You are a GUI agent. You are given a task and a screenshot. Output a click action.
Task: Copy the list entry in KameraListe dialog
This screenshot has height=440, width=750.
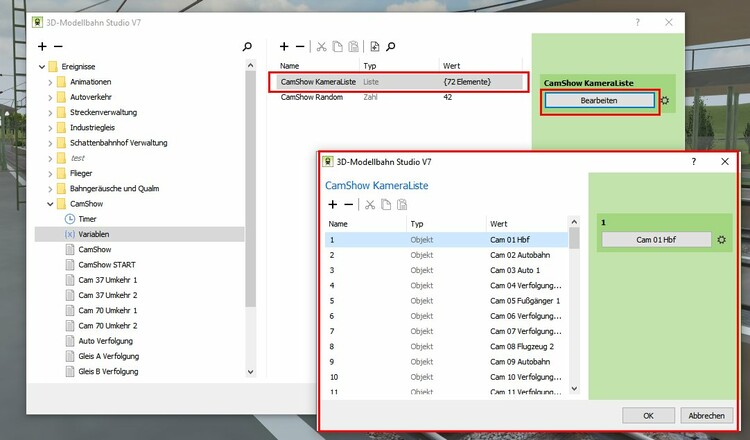(386, 205)
